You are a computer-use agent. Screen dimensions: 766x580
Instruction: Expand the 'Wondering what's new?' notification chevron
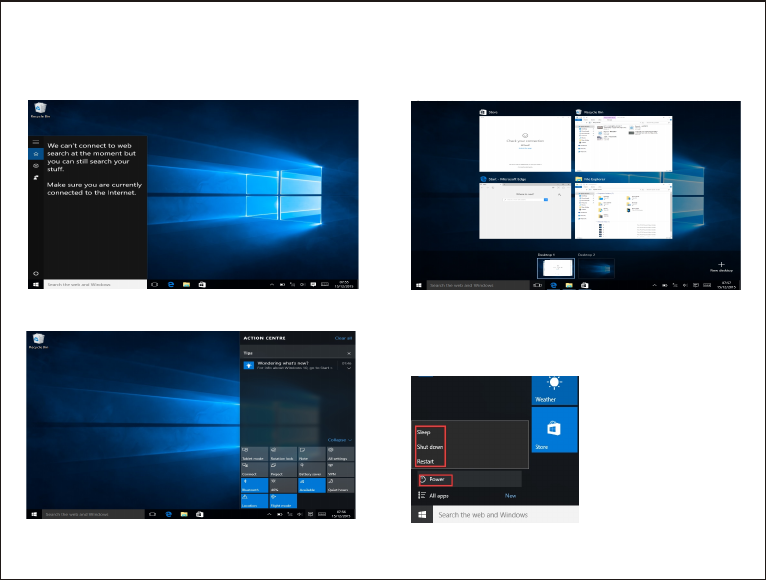point(349,368)
